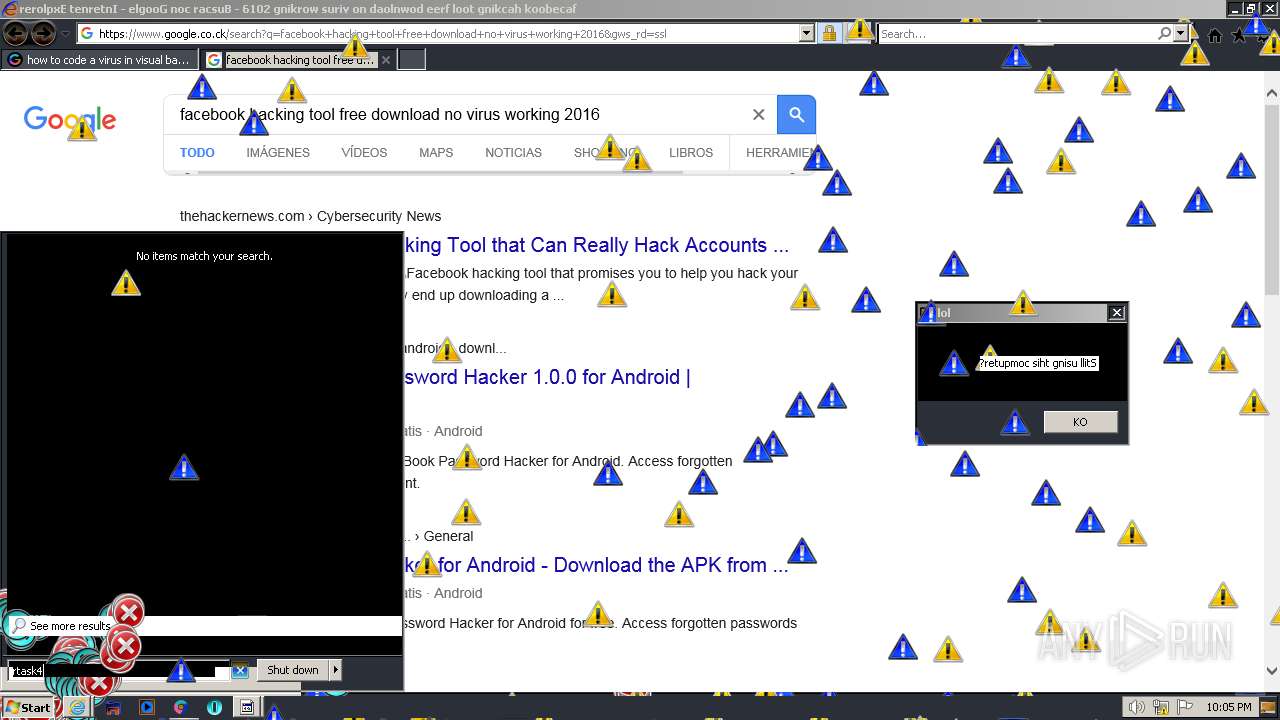
Task: Open 'Password Hacker 1.0.0 for Android' result
Action: click(x=547, y=377)
